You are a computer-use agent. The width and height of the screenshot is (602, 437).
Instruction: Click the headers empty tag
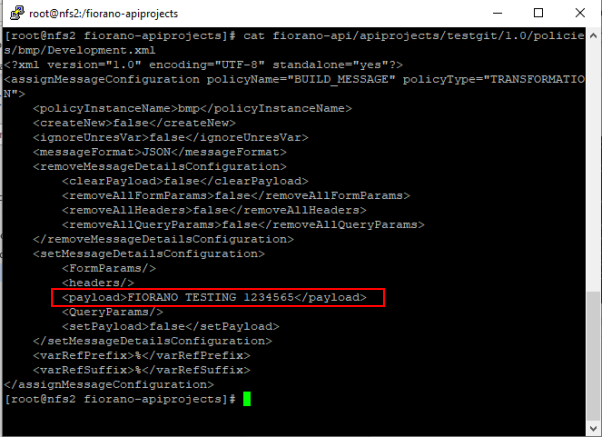98,283
